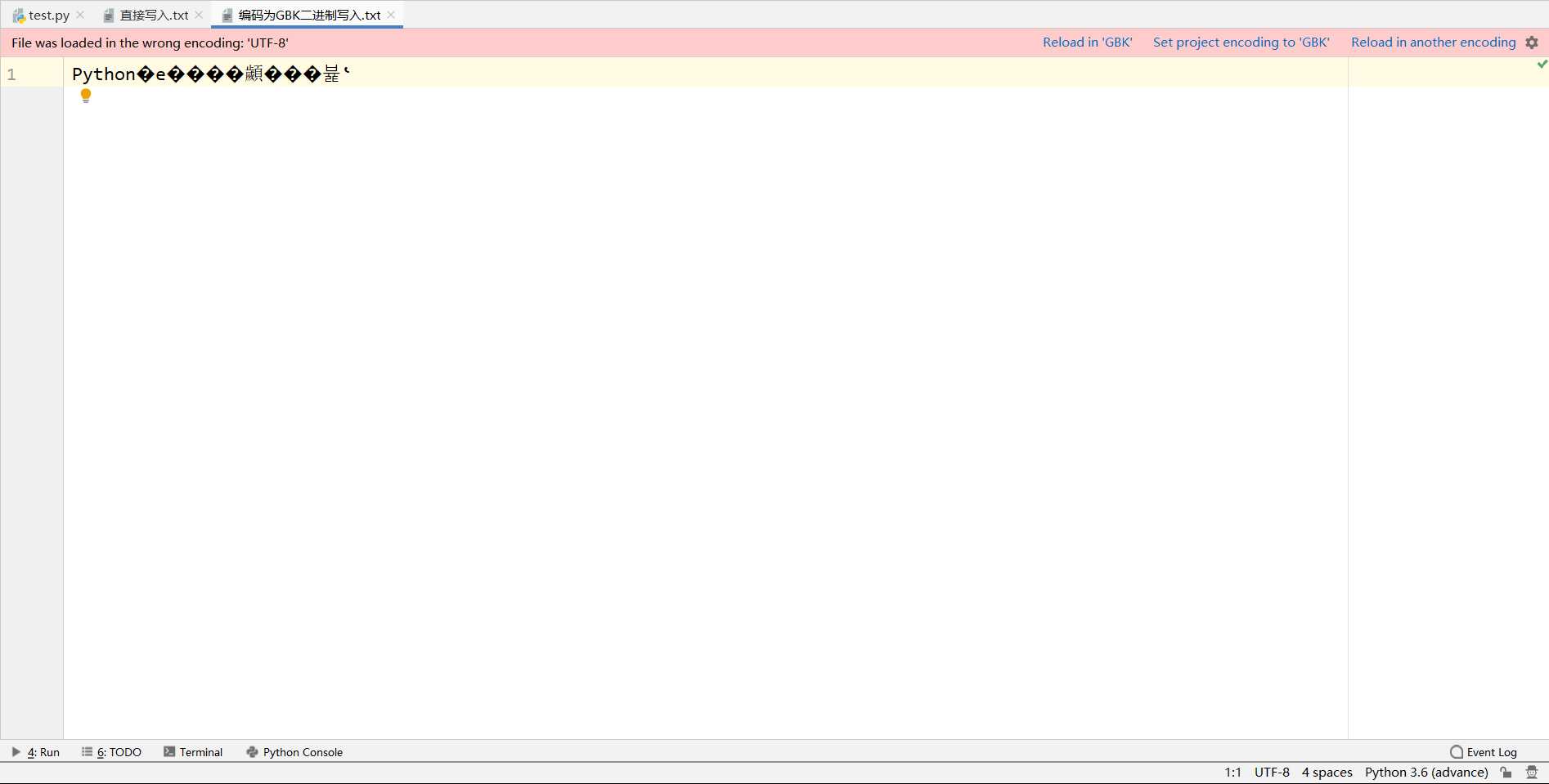Click the Reload in 'GBK' link

pyautogui.click(x=1087, y=43)
